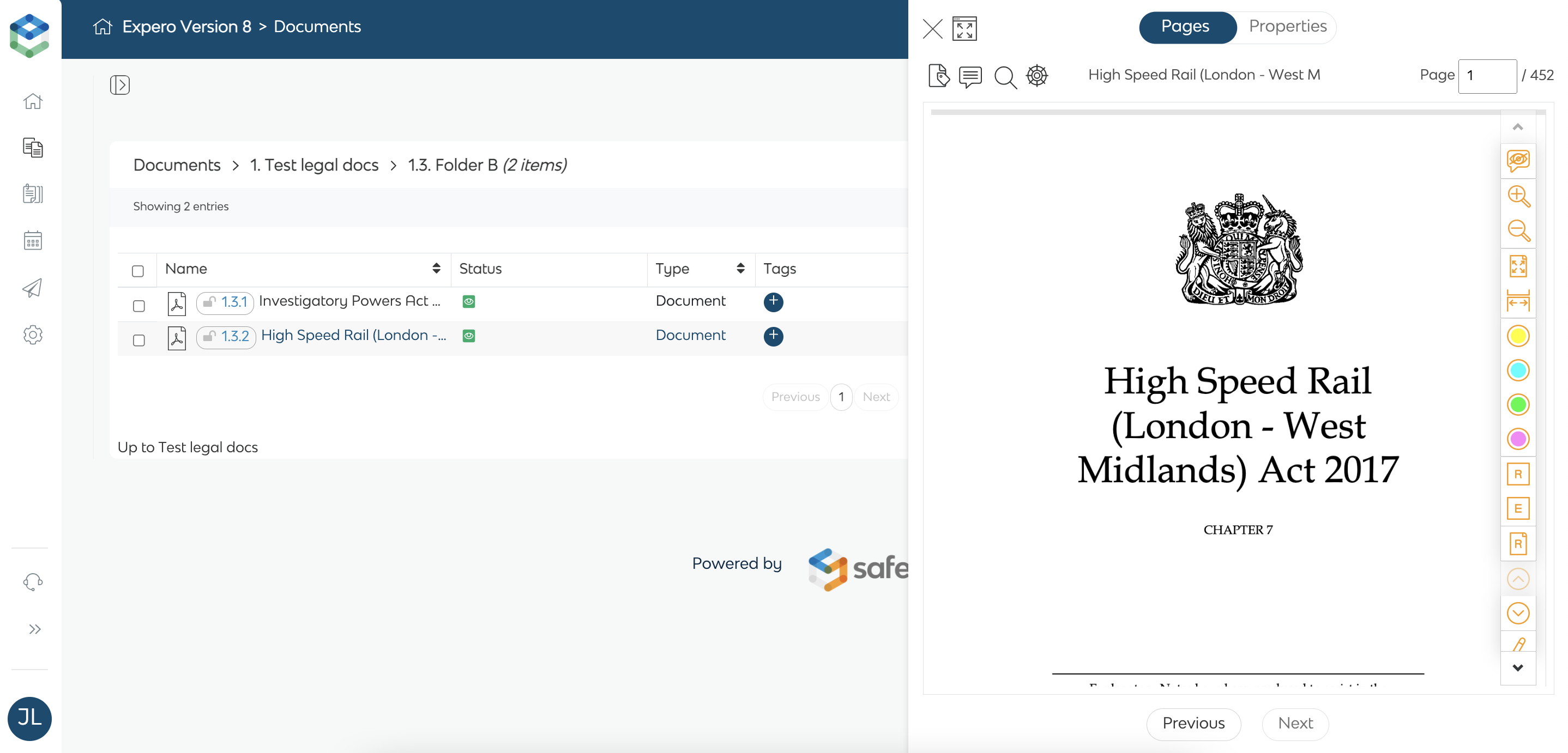Collapse the sidebar using the double chevron
1568x753 pixels.
(x=34, y=629)
